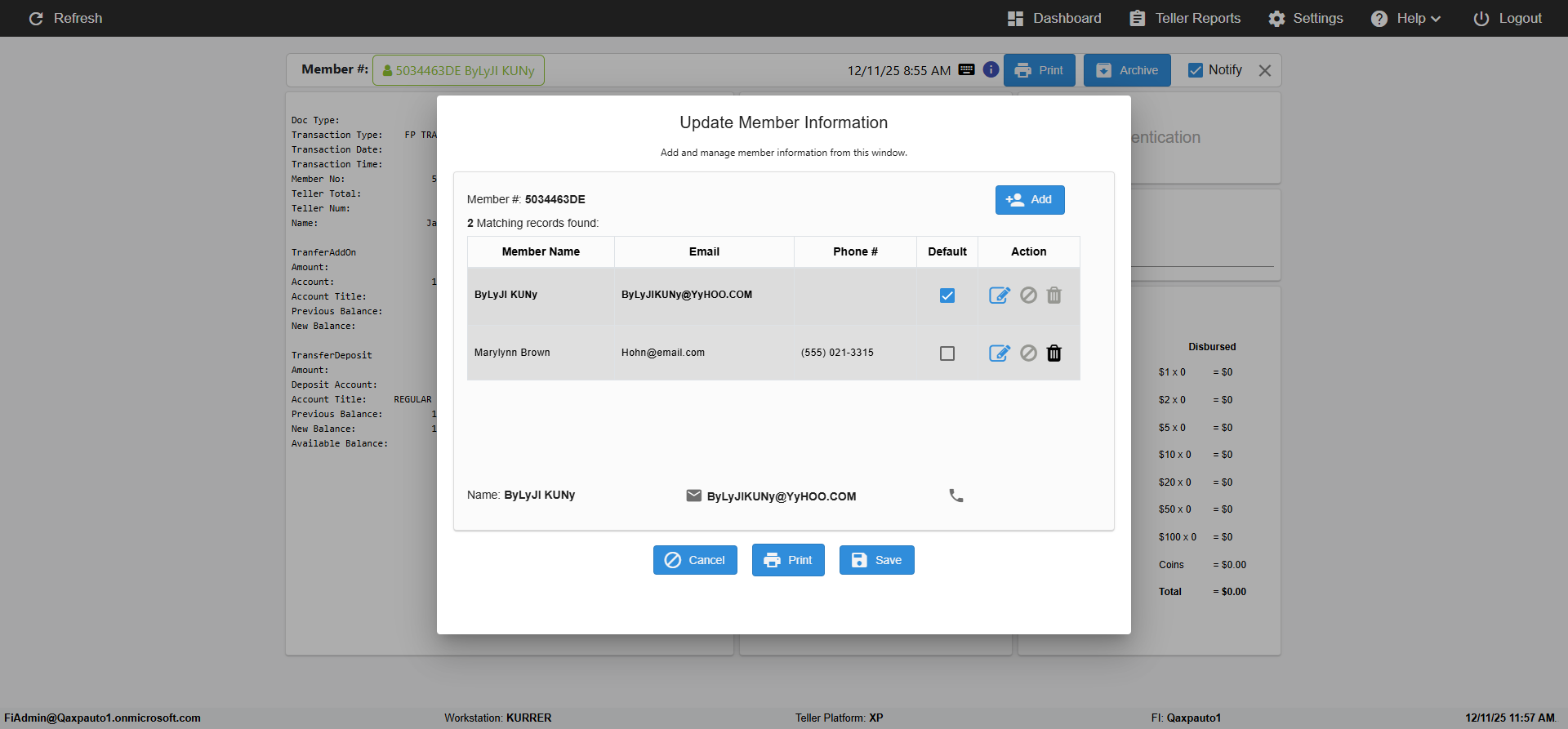
Task: Click the dialog's Print button
Action: pyautogui.click(x=788, y=560)
